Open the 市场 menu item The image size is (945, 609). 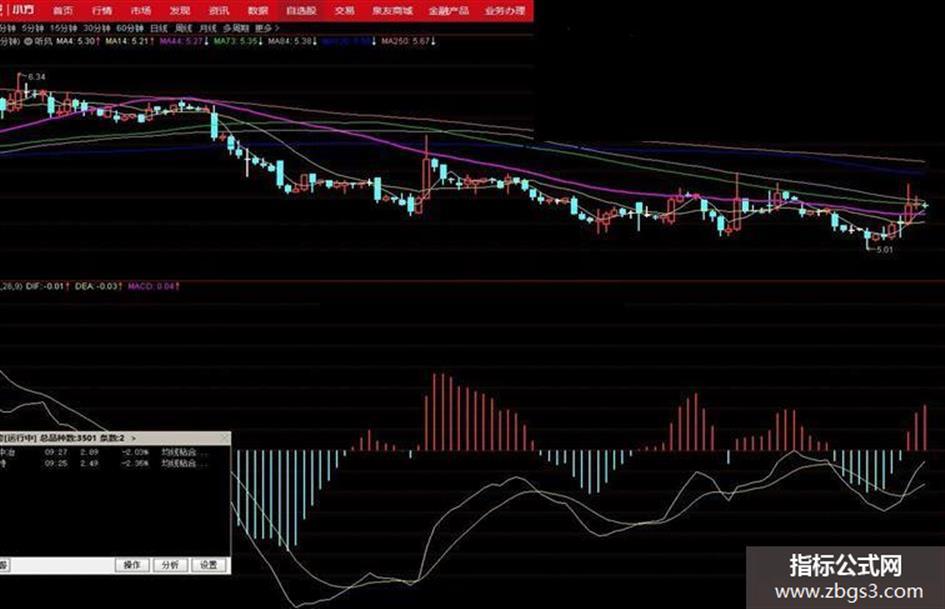[141, 10]
